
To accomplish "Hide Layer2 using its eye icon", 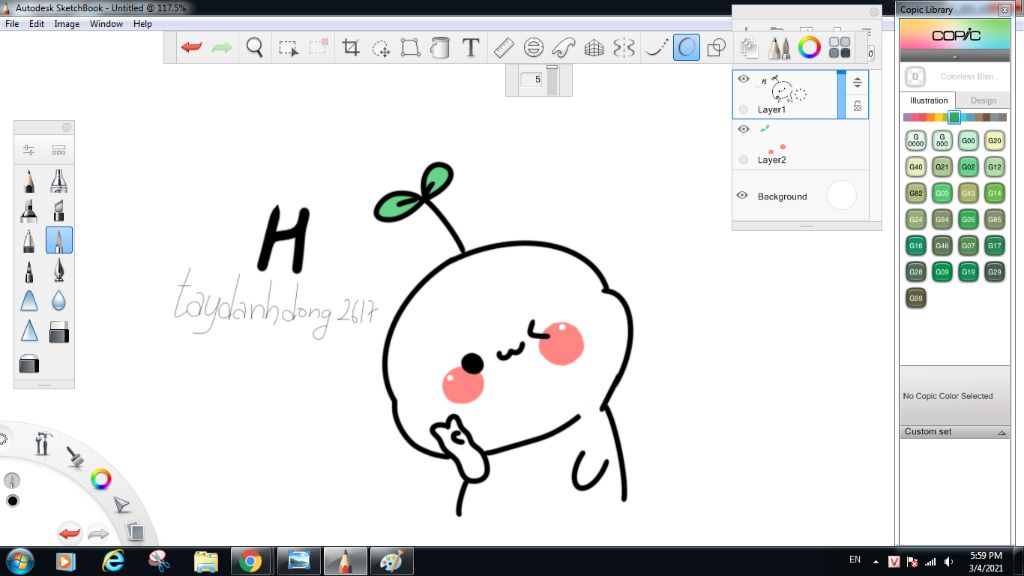I will click(x=743, y=129).
